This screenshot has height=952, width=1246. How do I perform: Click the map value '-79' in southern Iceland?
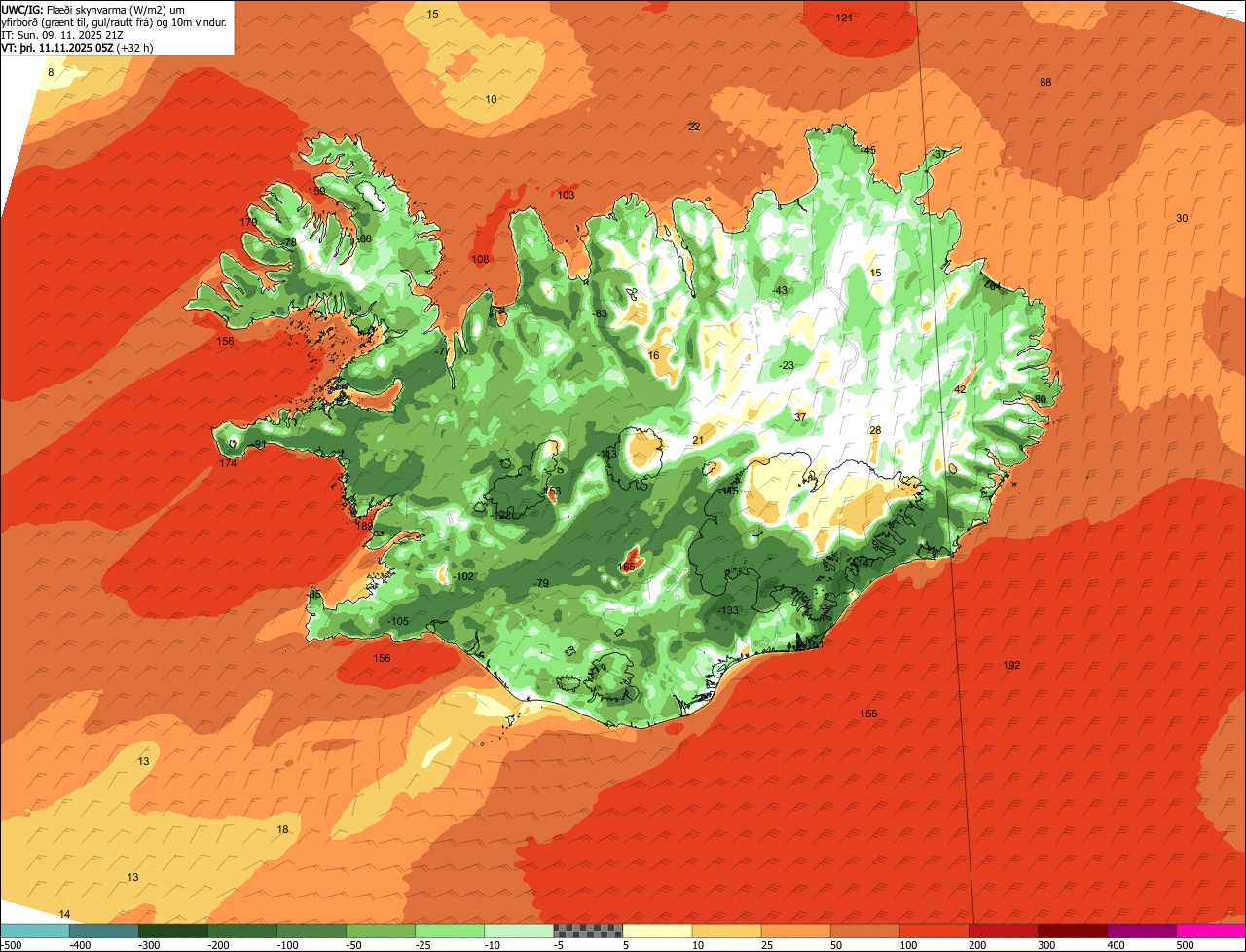(x=540, y=582)
